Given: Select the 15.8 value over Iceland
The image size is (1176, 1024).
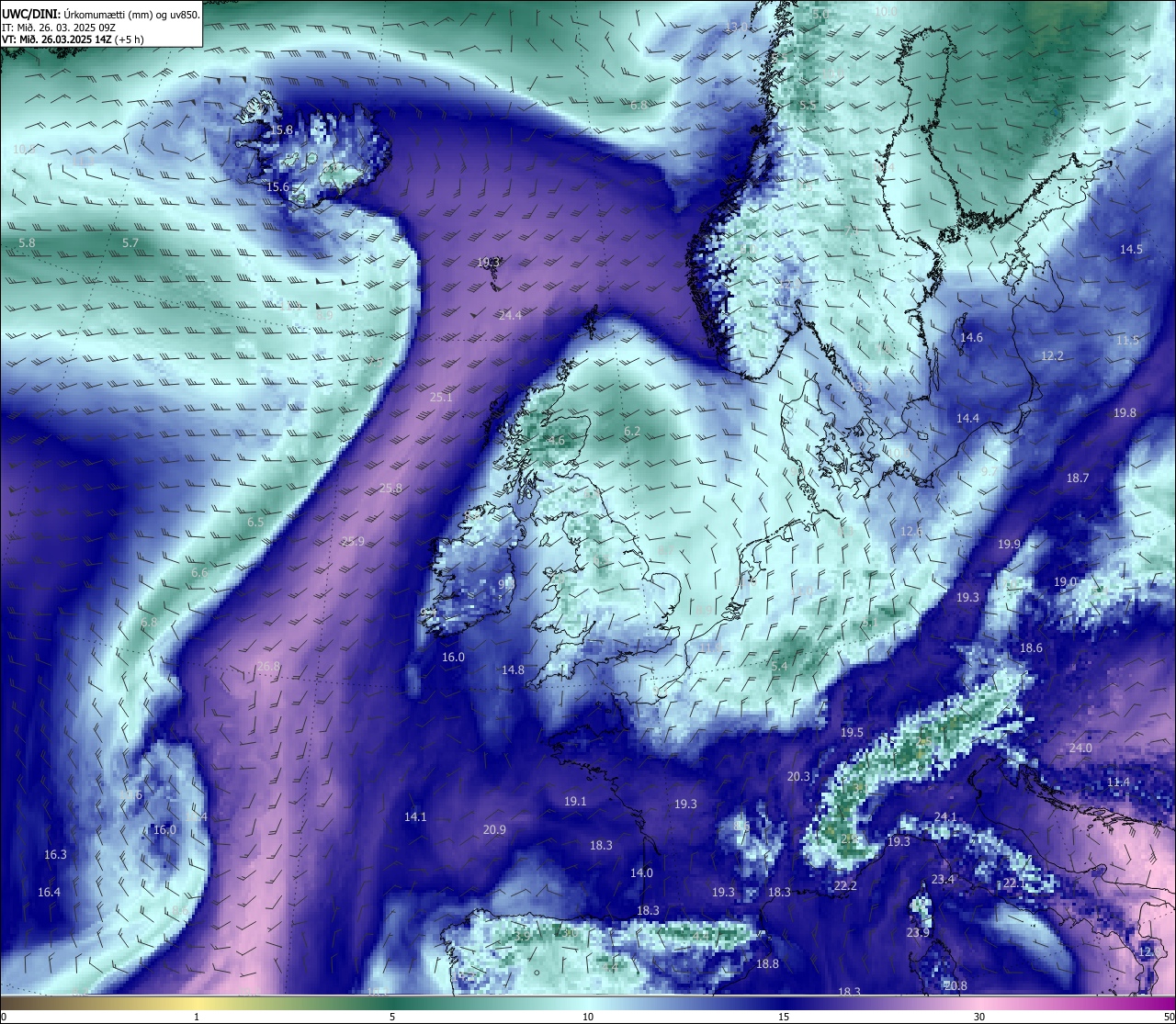Looking at the screenshot, I should coord(280,130).
